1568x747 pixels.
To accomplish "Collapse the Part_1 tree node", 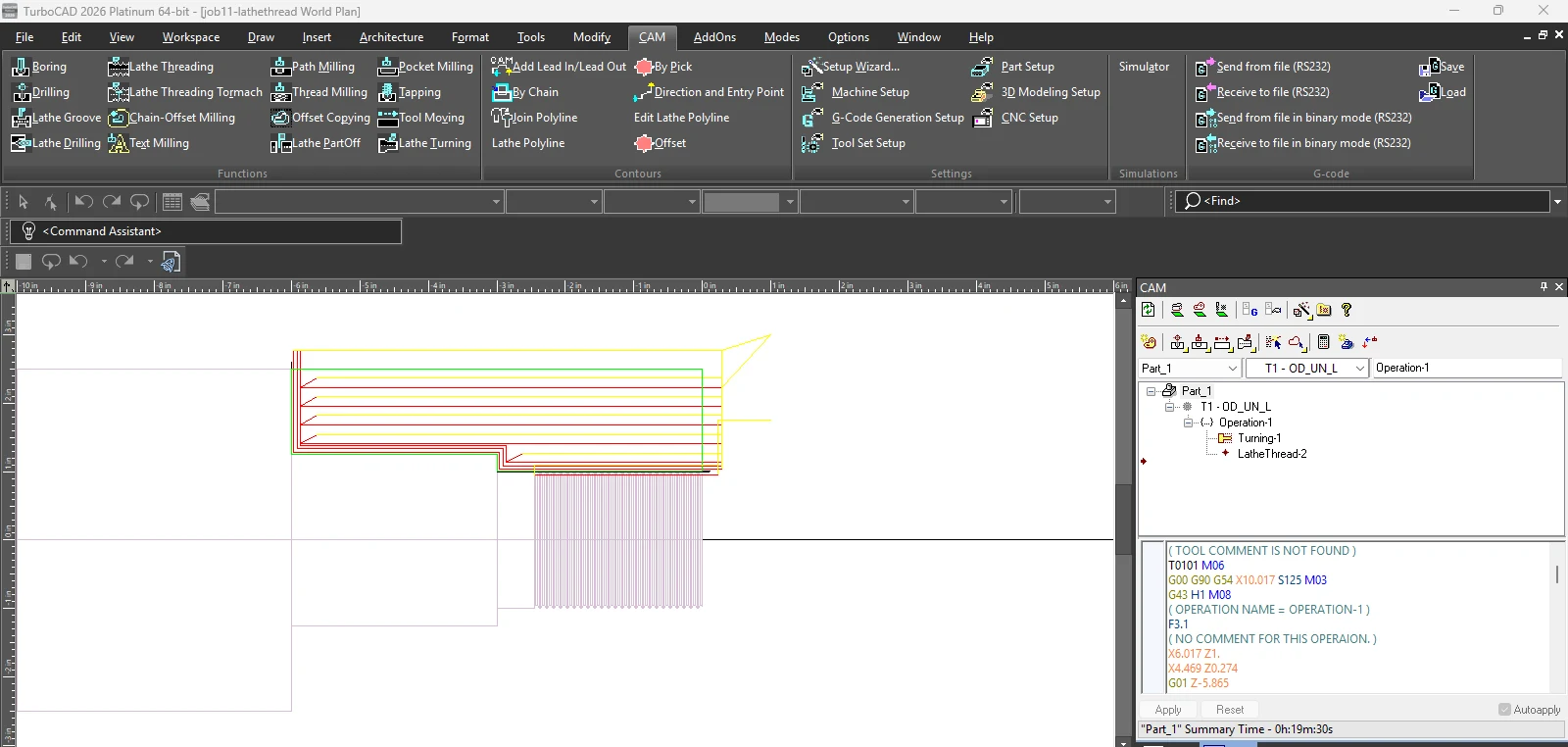I will coord(1151,391).
